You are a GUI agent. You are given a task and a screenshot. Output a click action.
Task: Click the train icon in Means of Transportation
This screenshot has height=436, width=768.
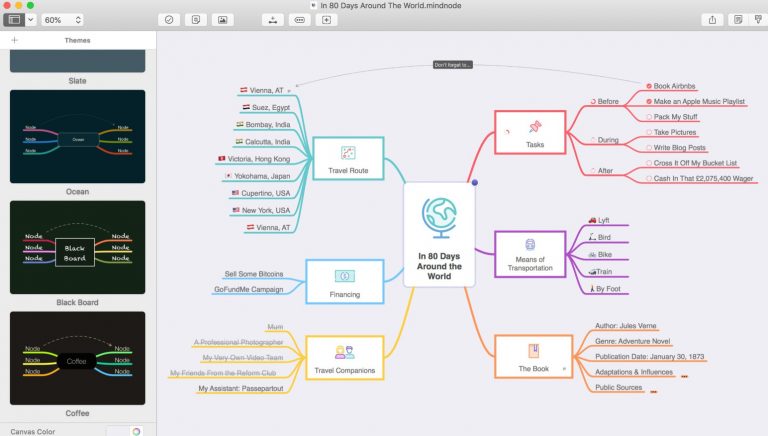coord(530,244)
